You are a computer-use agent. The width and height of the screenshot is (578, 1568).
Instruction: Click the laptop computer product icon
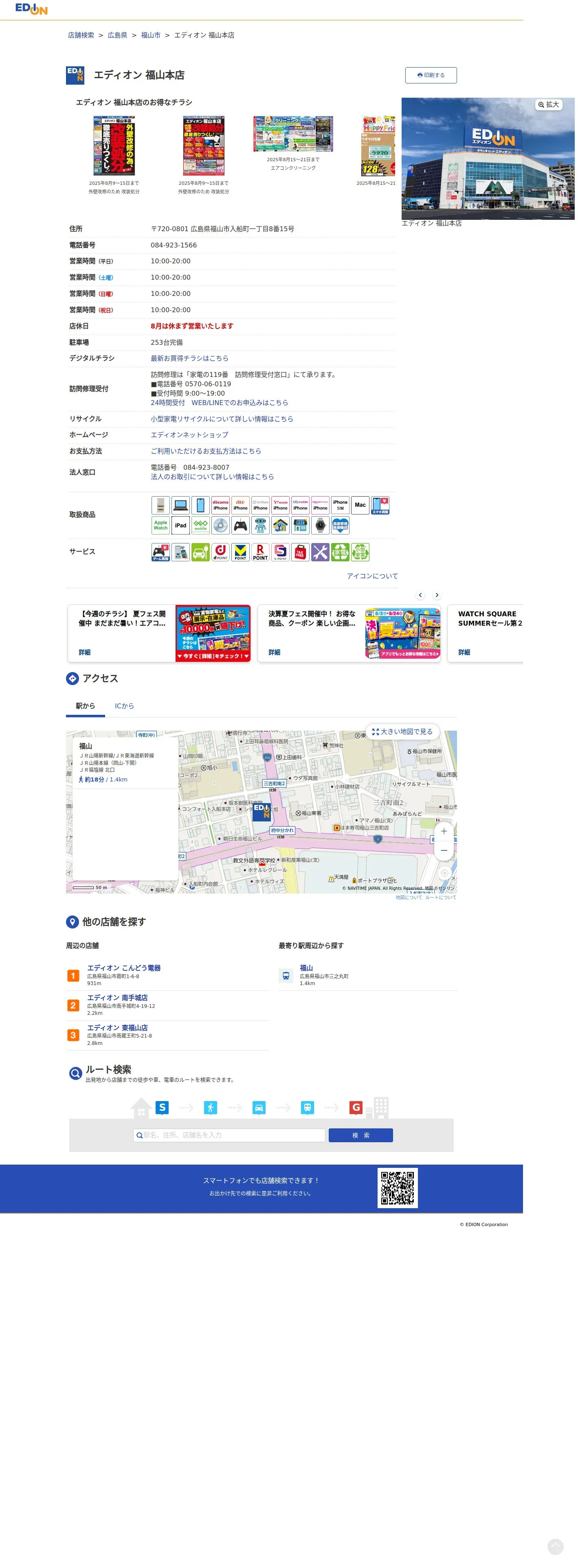click(180, 505)
